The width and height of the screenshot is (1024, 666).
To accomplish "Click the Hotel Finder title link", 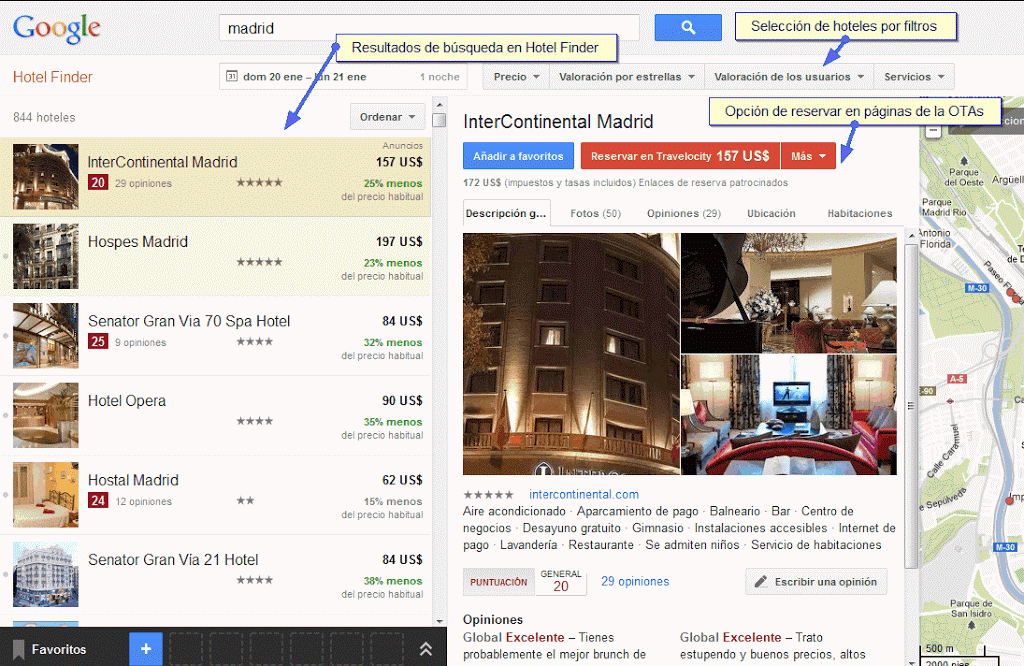I will [53, 77].
